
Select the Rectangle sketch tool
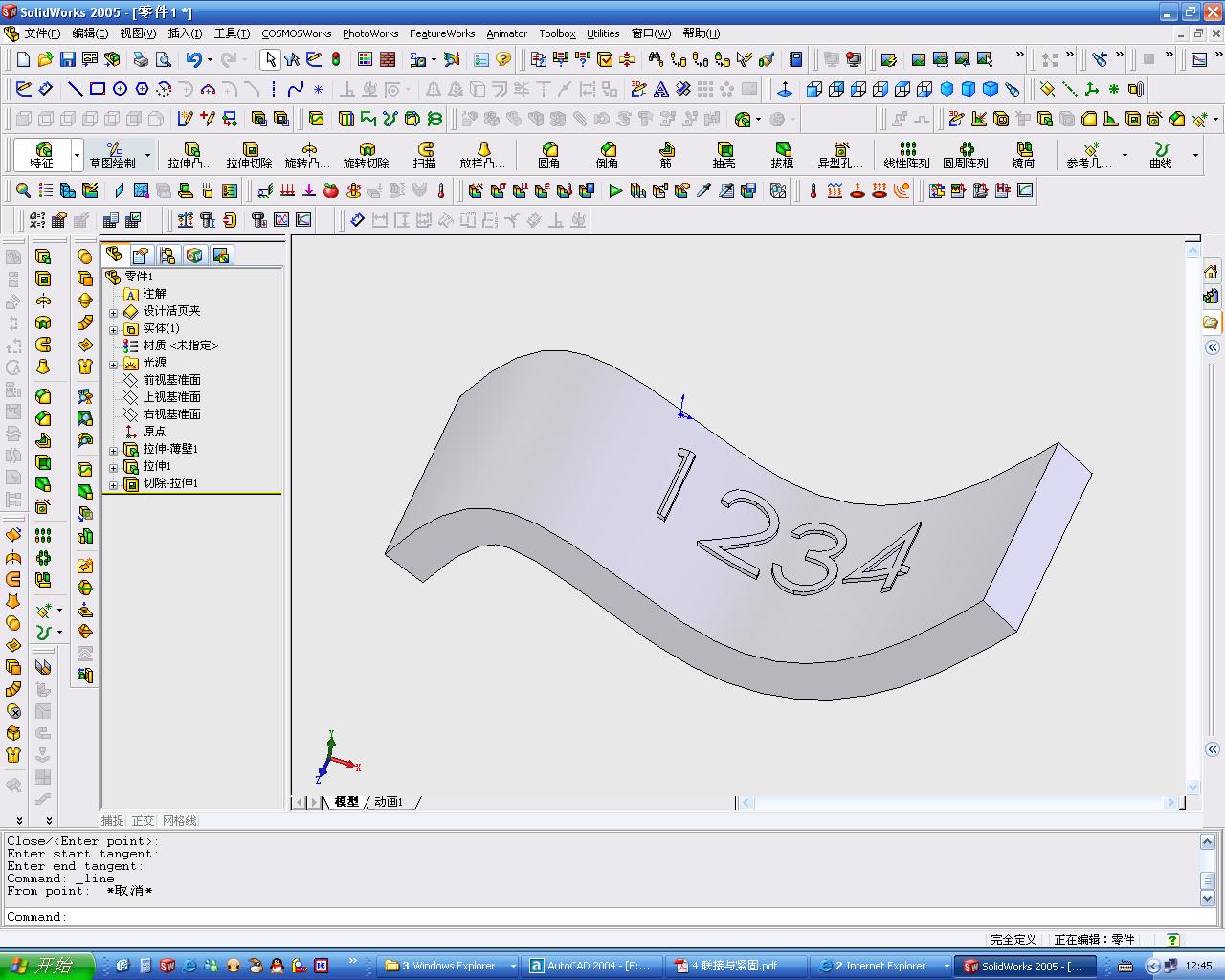click(x=97, y=90)
